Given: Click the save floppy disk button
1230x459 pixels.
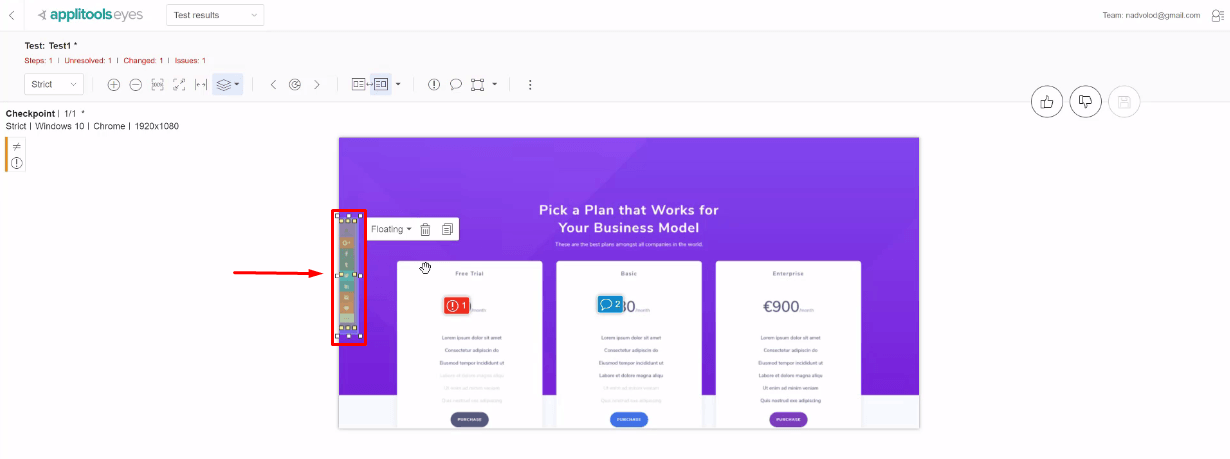Looking at the screenshot, I should click(x=1124, y=101).
